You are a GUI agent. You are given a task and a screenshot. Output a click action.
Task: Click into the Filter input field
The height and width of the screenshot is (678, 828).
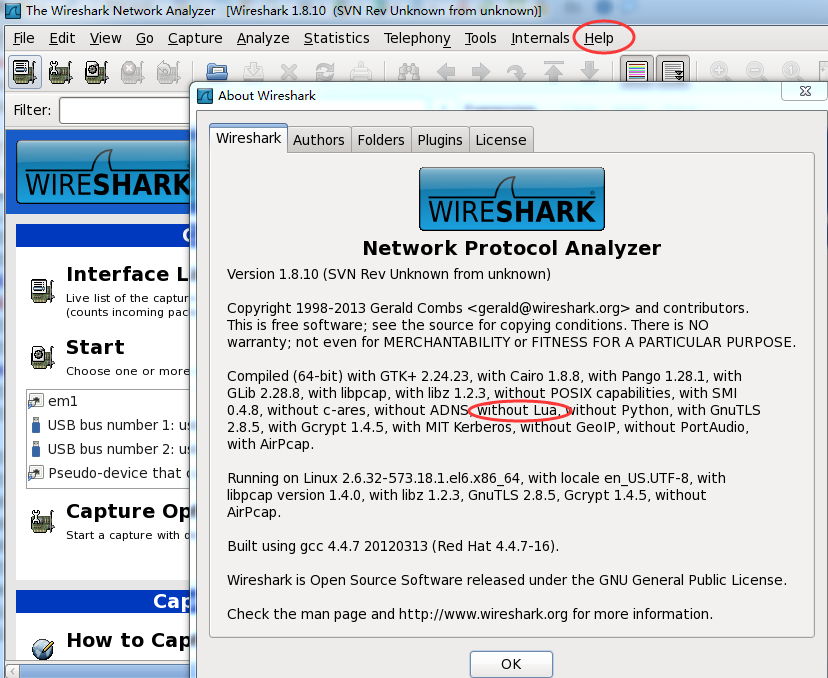125,110
